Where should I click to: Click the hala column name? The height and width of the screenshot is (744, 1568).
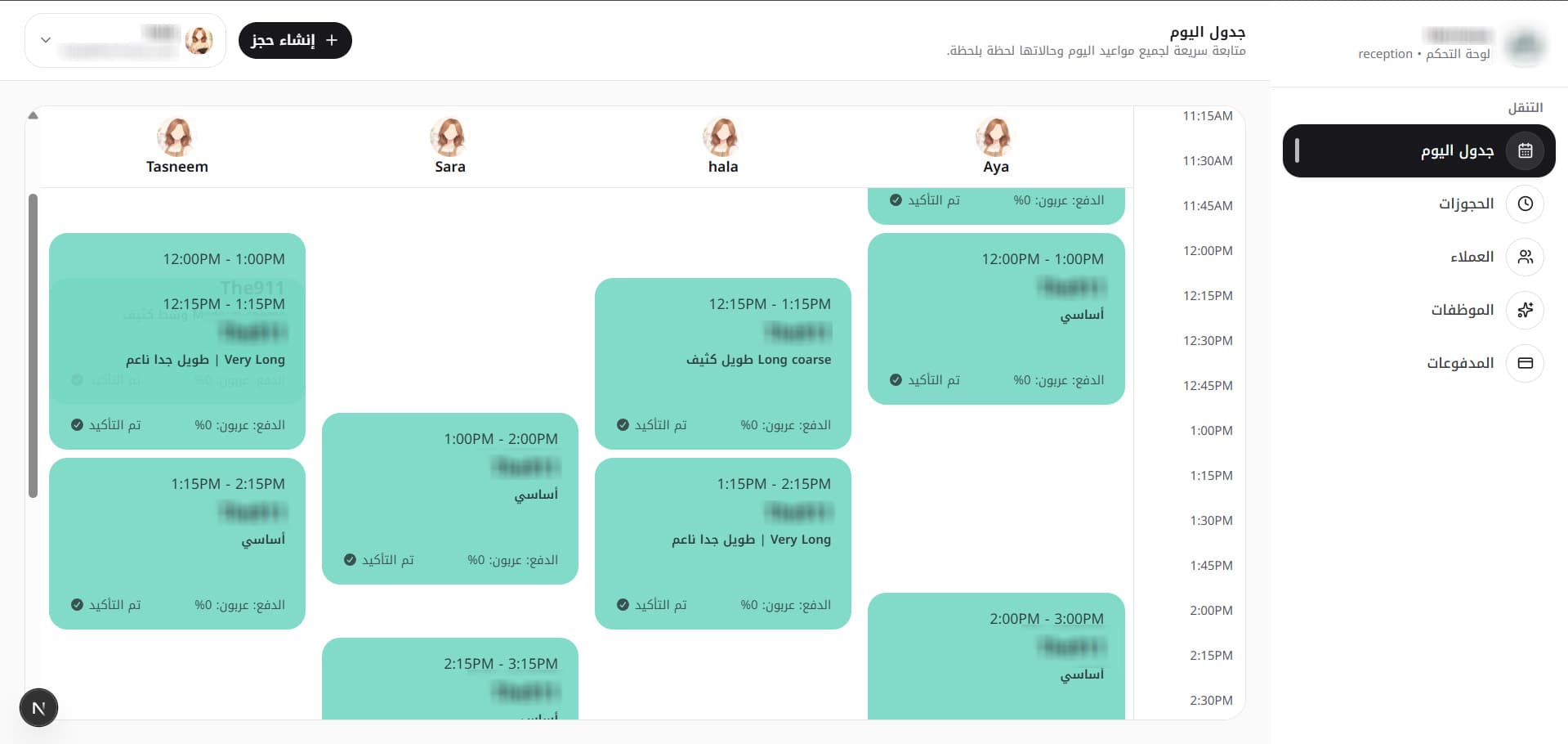723,167
